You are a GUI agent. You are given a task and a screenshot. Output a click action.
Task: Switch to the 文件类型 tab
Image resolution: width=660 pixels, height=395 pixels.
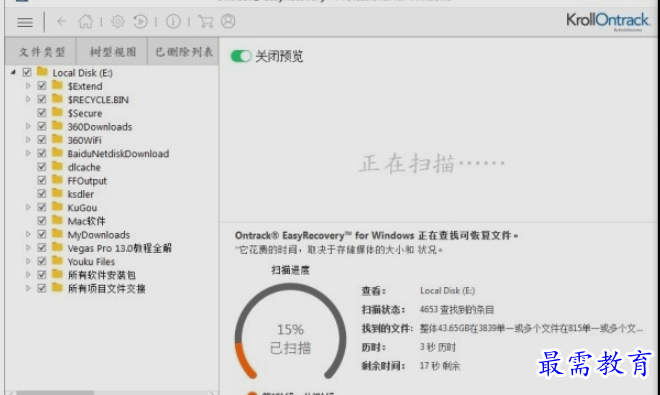(x=41, y=51)
